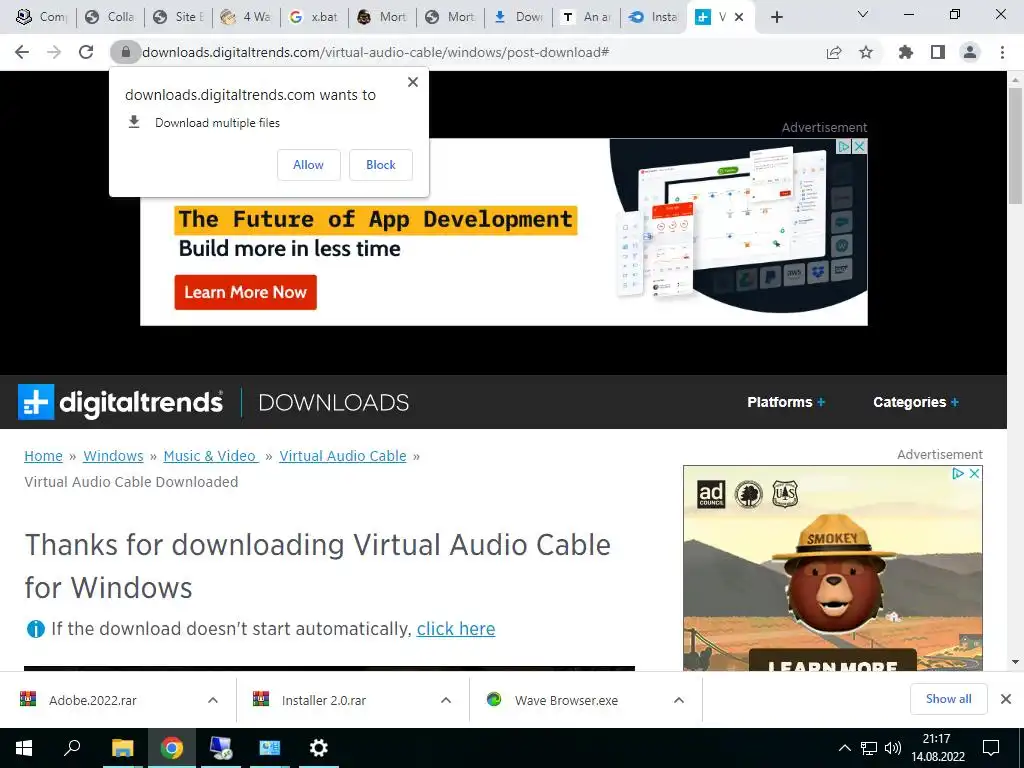Toggle the browser side panel icon
This screenshot has height=768, width=1024.
coord(938,52)
